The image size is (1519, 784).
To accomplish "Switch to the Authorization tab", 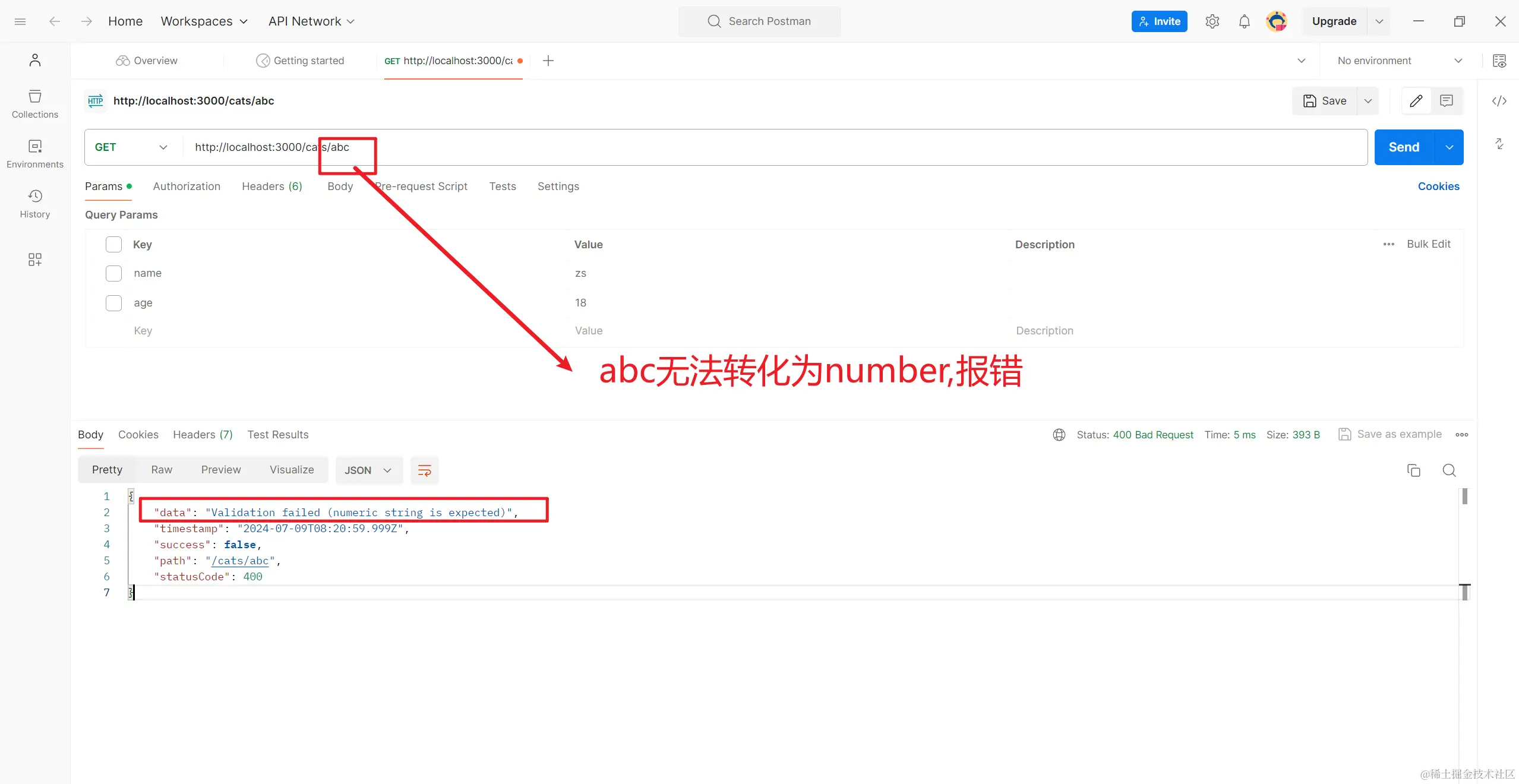I will tap(187, 186).
